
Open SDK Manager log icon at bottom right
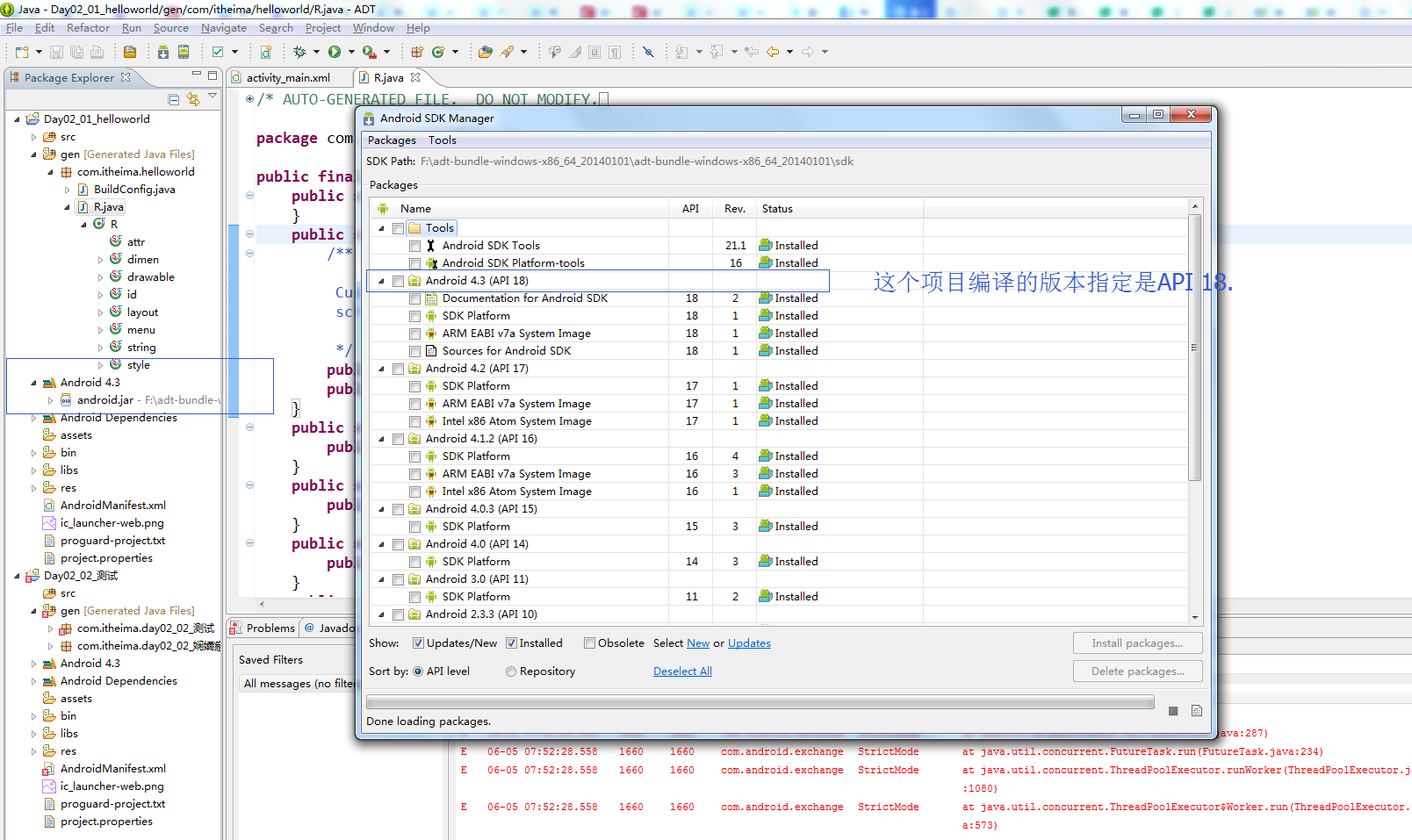point(1197,711)
